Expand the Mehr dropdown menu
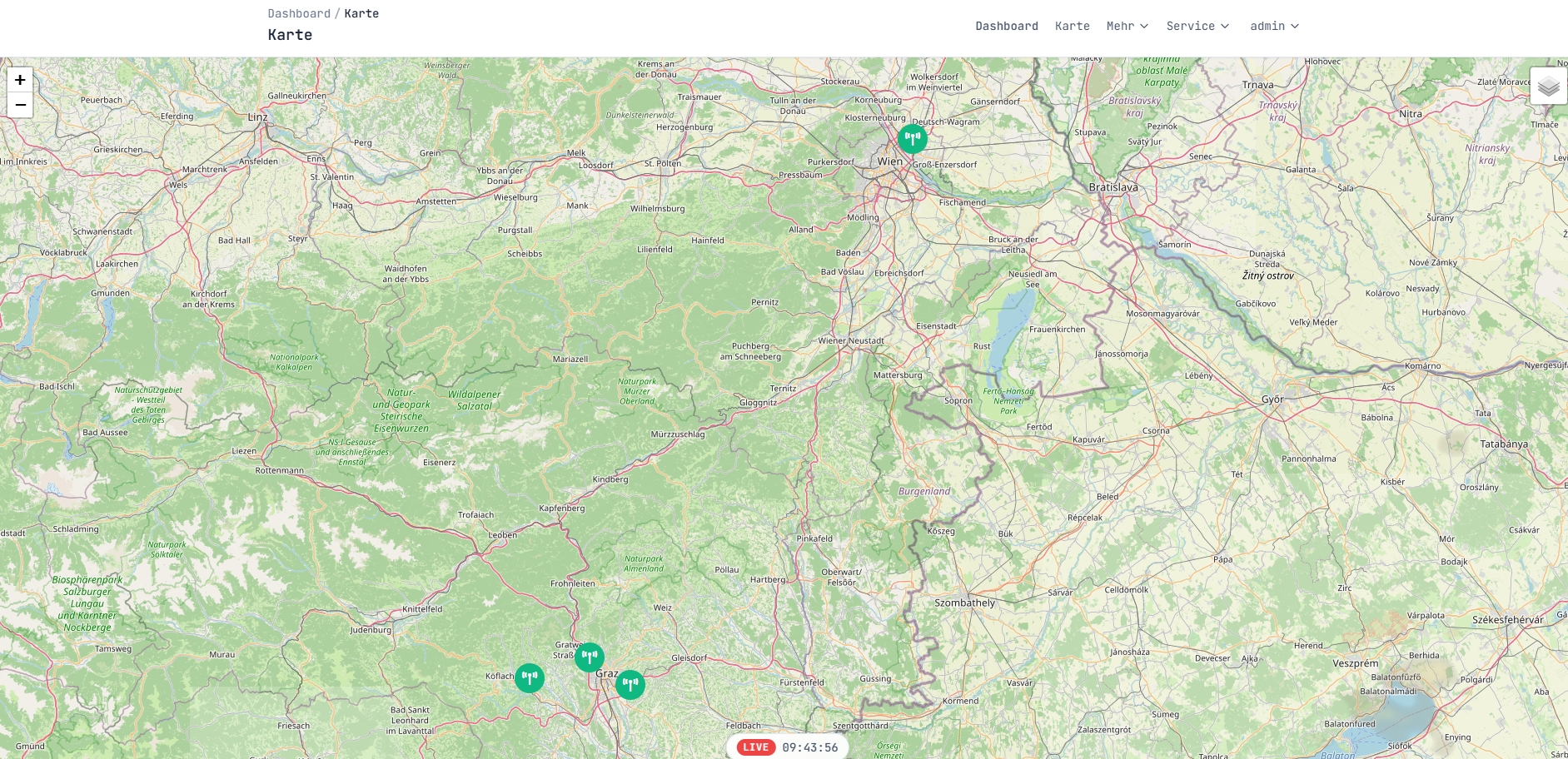This screenshot has height=759, width=1568. [x=1126, y=26]
